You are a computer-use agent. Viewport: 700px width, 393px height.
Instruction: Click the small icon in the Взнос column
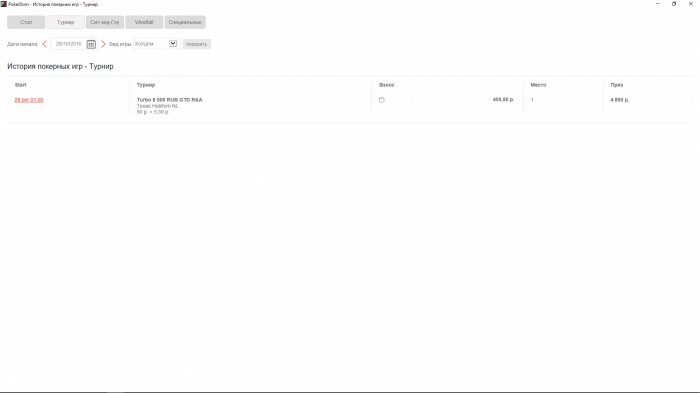tap(382, 100)
